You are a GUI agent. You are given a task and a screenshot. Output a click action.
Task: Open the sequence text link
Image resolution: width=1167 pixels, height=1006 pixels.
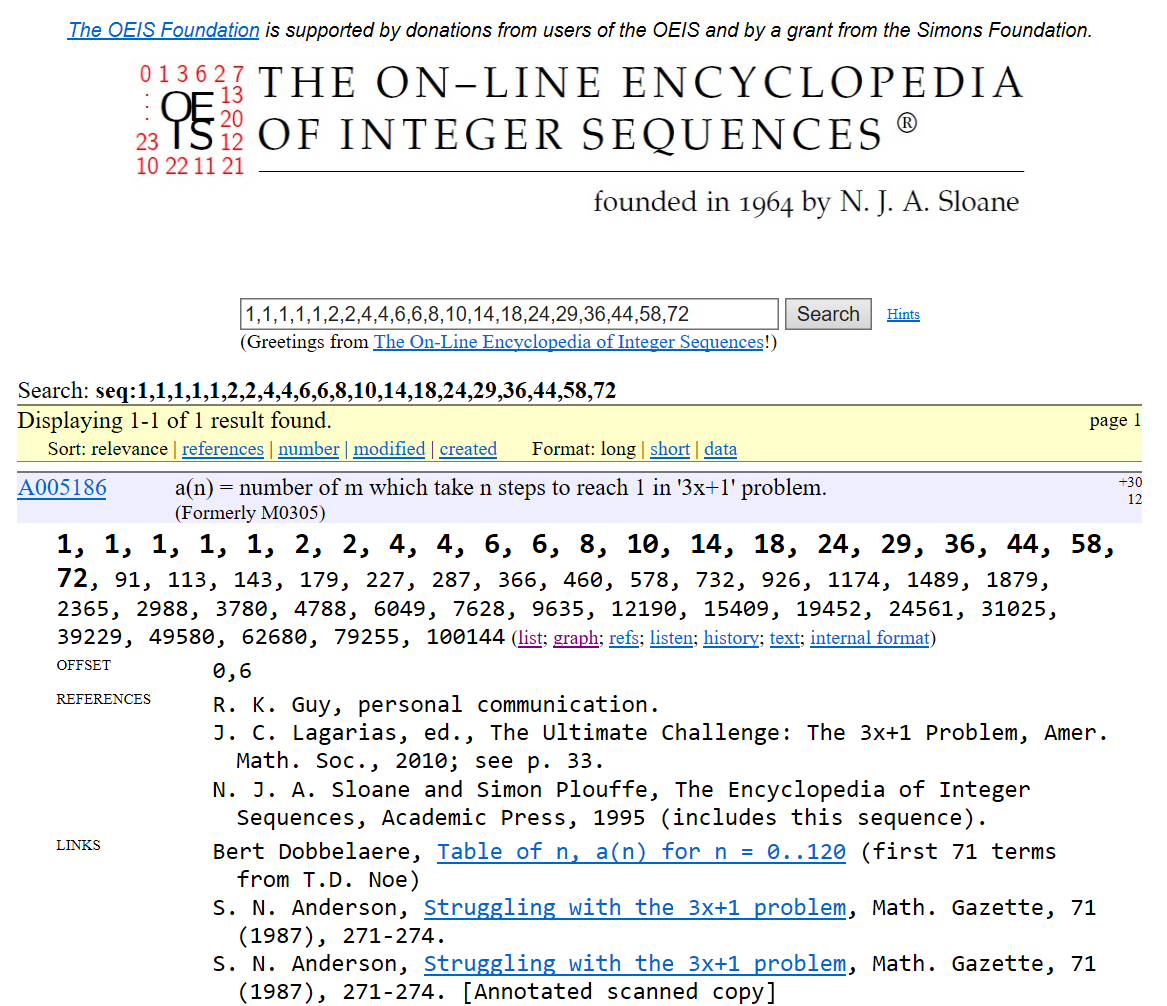[x=784, y=638]
